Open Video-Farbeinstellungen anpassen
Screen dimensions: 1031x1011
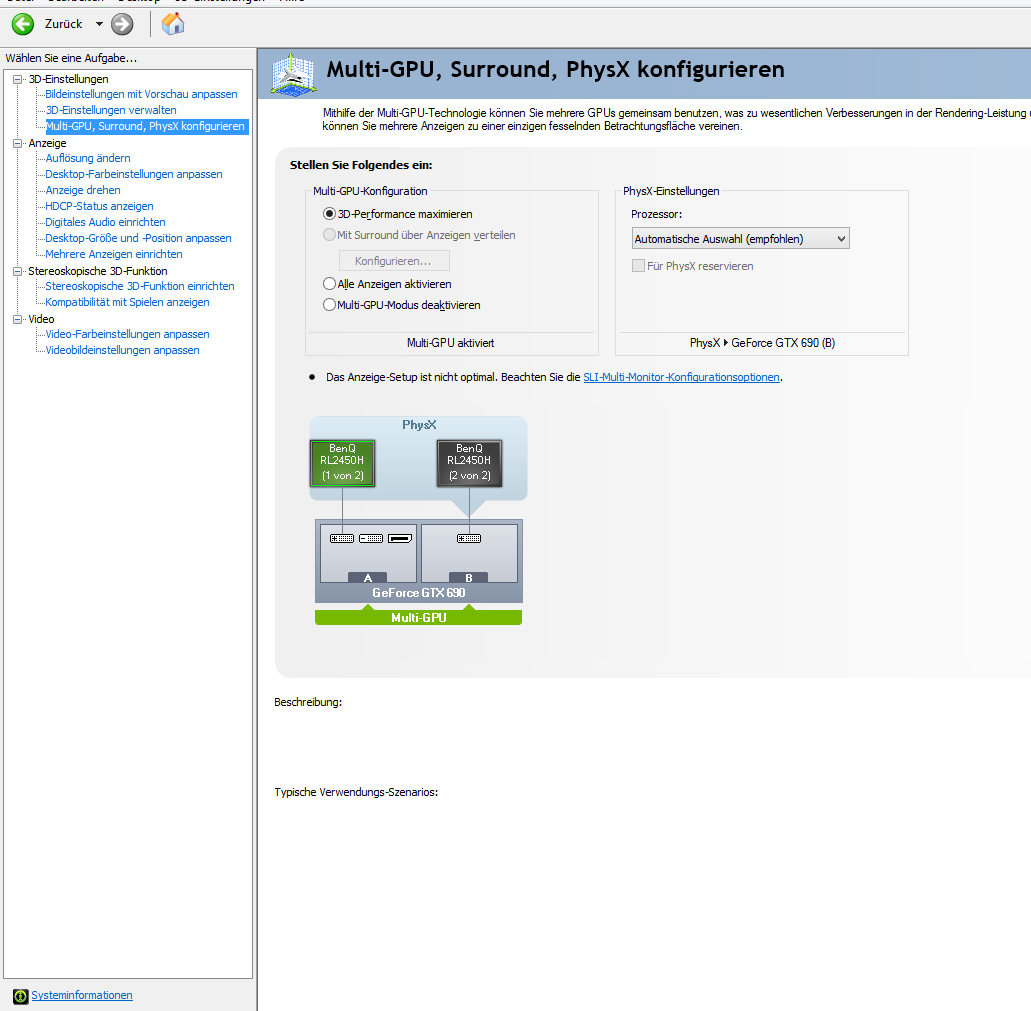point(127,334)
